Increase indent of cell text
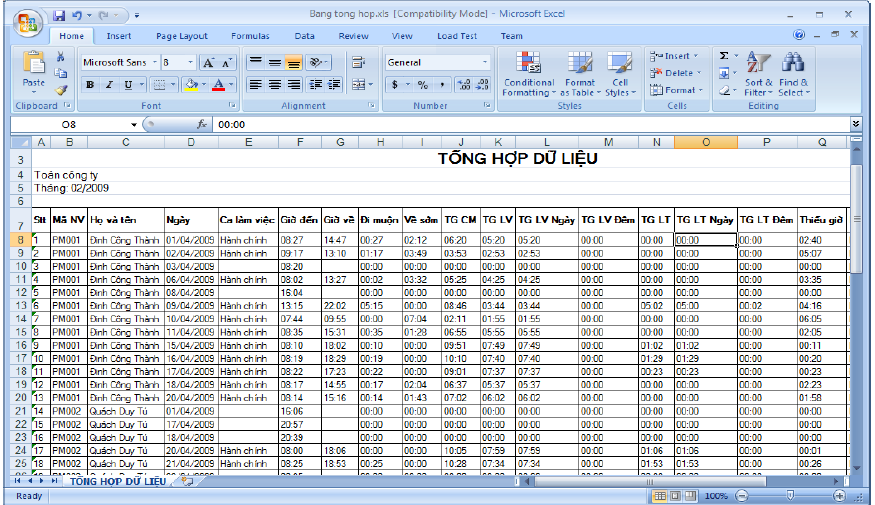Image resolution: width=875 pixels, height=505 pixels. (x=334, y=85)
